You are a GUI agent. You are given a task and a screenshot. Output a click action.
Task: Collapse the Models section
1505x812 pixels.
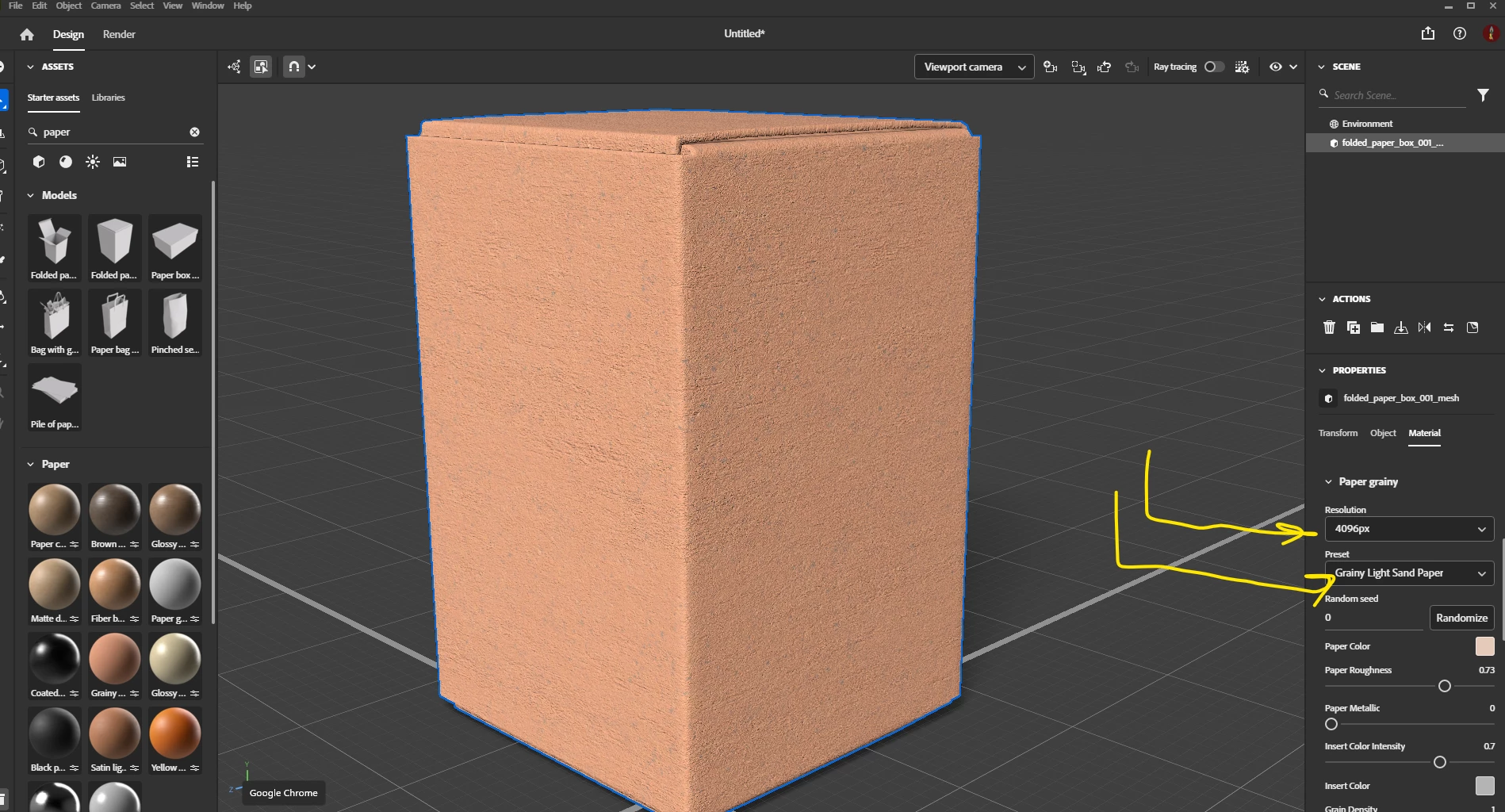(x=31, y=195)
